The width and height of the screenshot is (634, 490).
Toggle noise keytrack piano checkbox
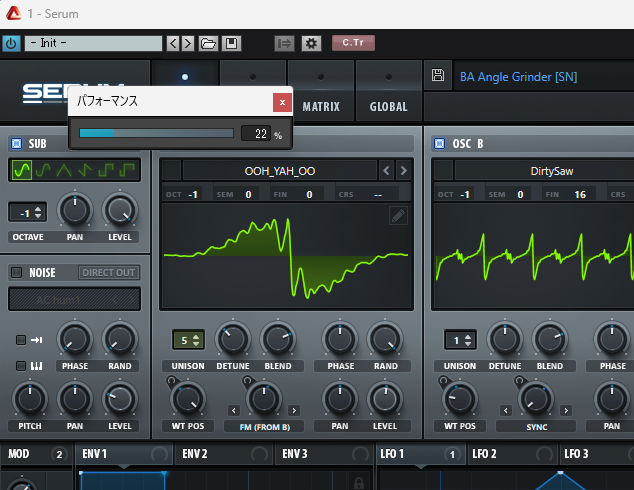(x=21, y=366)
